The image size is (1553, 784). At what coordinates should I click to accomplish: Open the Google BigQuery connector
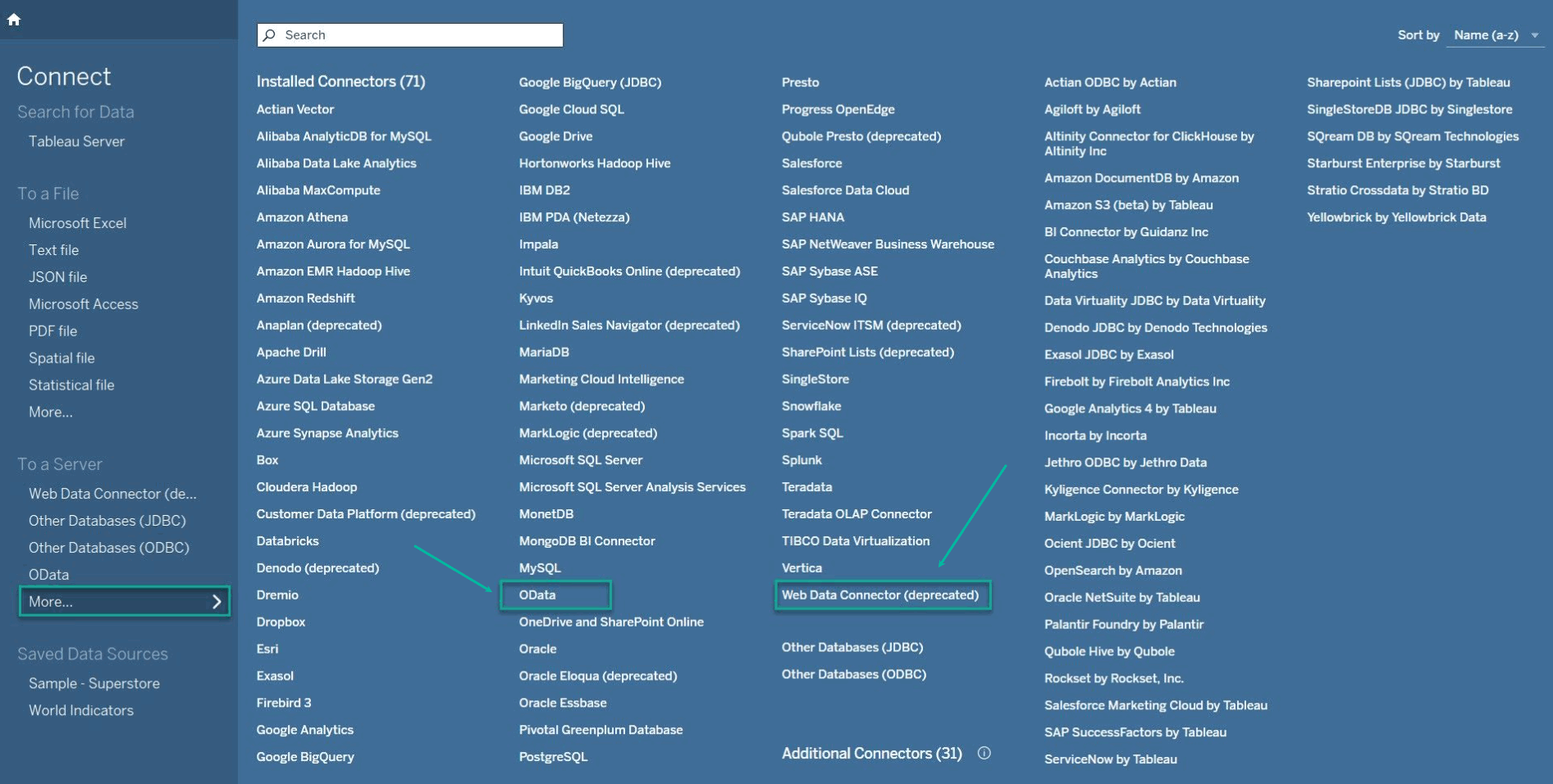pyautogui.click(x=304, y=756)
